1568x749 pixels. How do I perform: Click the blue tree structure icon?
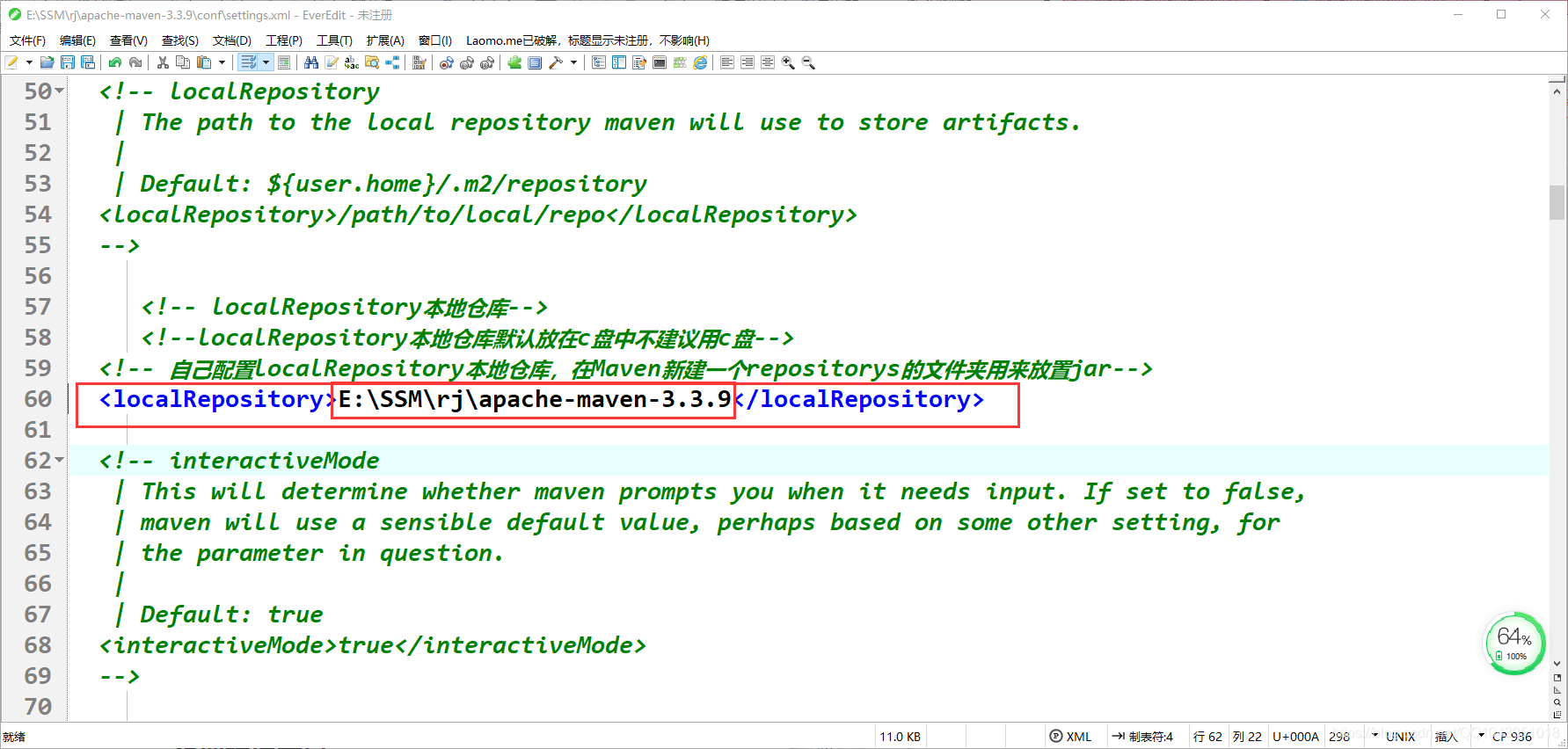click(392, 62)
